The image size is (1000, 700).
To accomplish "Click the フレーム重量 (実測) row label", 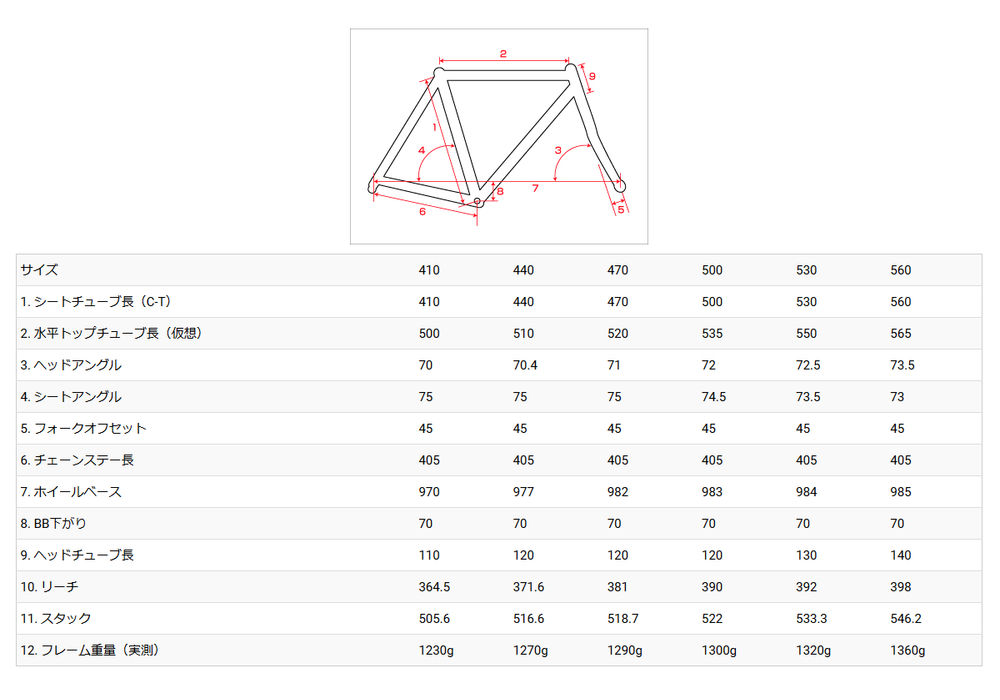I will pos(90,650).
